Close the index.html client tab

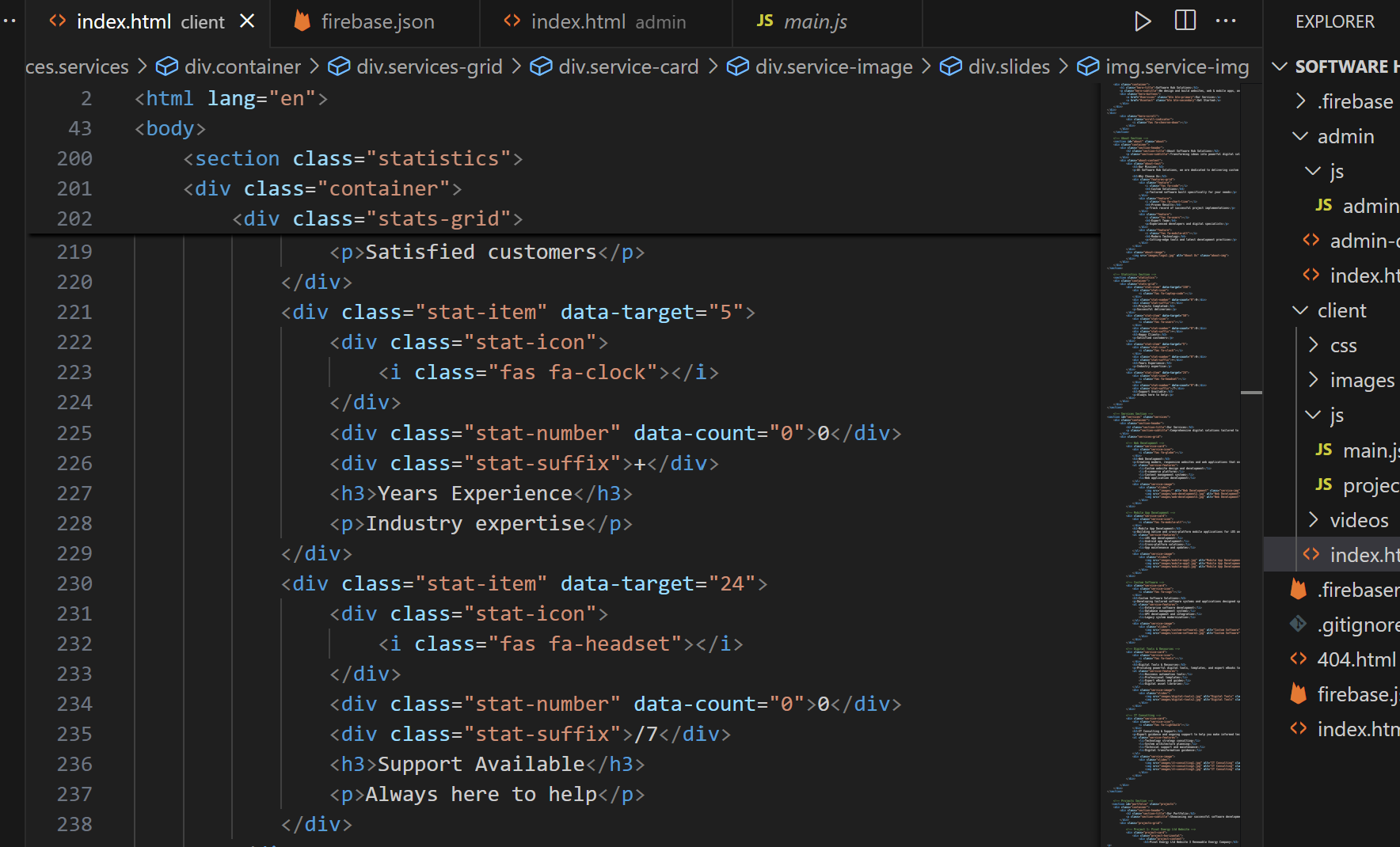click(x=247, y=21)
